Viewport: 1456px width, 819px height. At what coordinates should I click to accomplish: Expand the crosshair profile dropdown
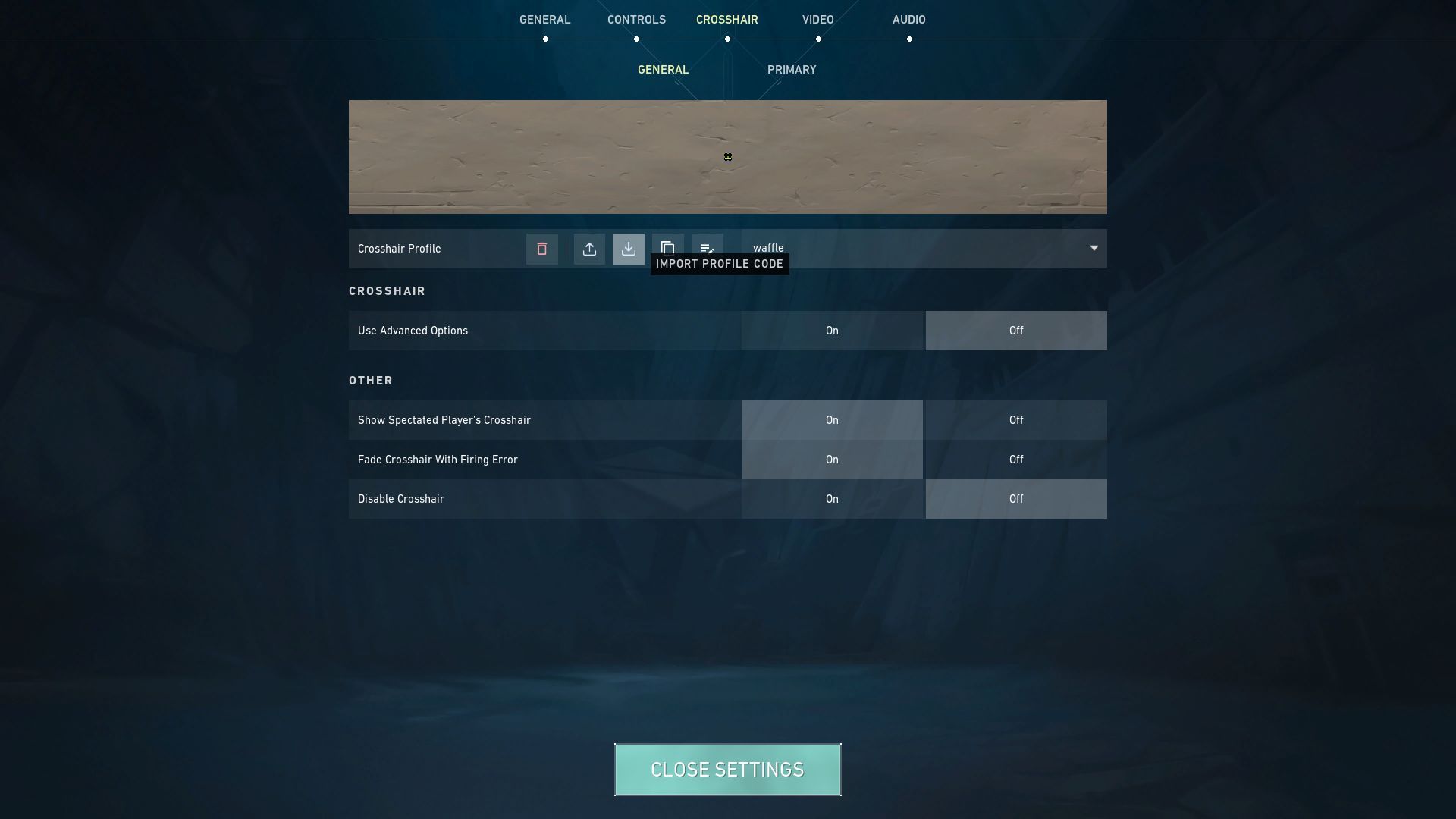(x=1093, y=248)
